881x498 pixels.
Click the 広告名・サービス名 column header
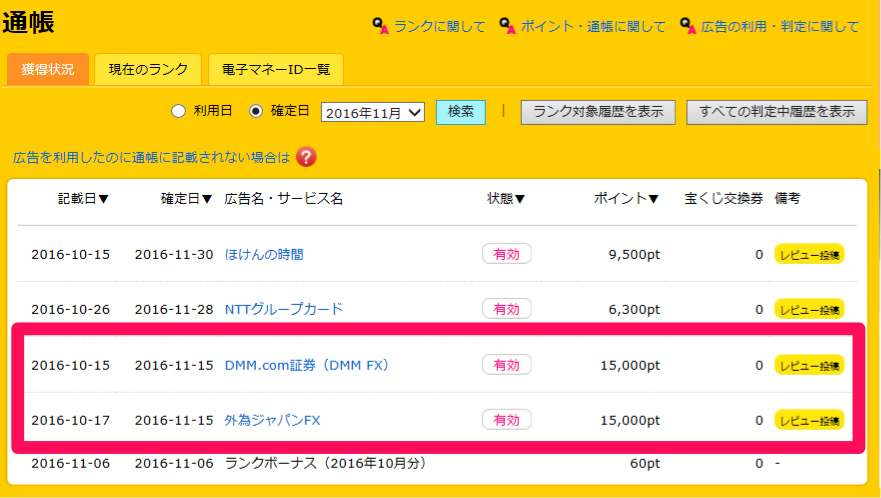[284, 198]
